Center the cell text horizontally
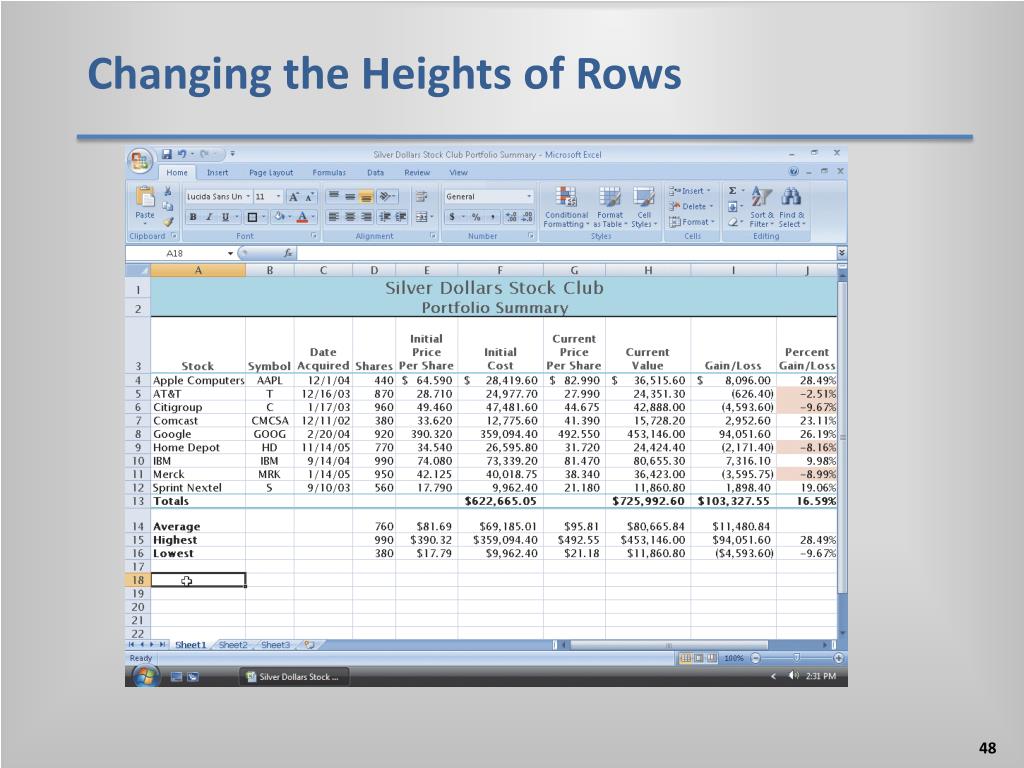Image resolution: width=1024 pixels, height=768 pixels. [350, 217]
